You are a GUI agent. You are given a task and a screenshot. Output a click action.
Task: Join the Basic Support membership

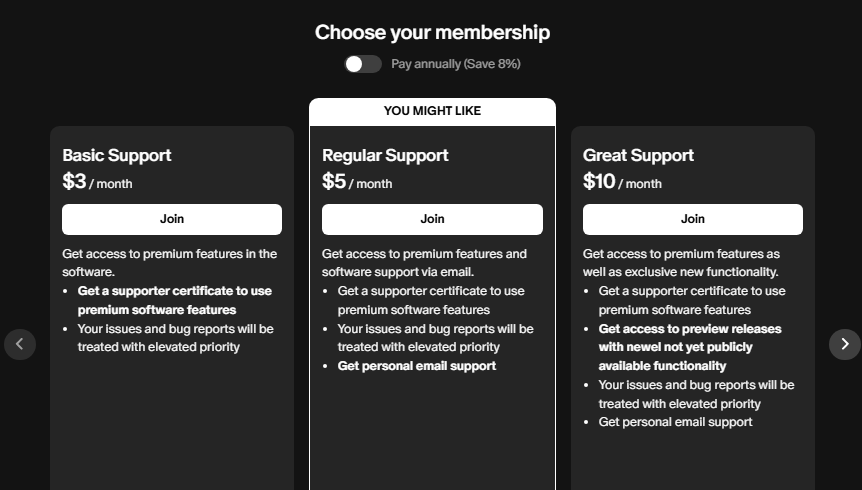pos(172,219)
